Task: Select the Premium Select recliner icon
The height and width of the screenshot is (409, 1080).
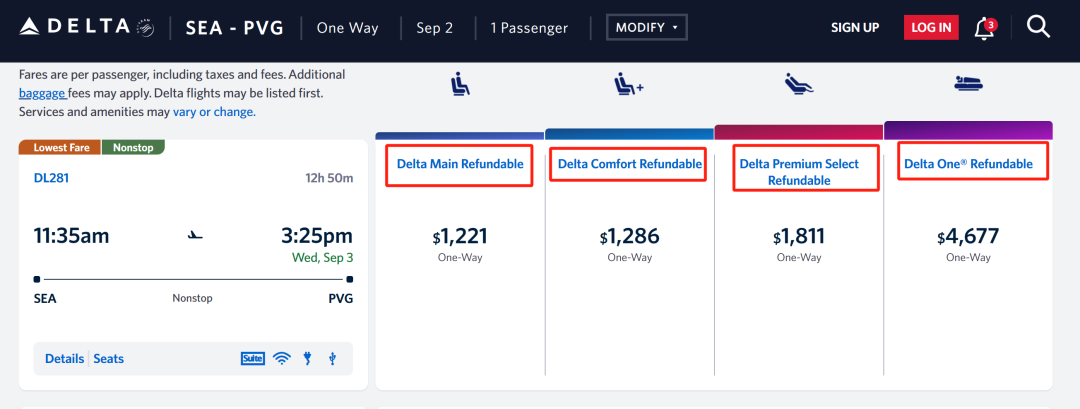Action: click(x=799, y=85)
